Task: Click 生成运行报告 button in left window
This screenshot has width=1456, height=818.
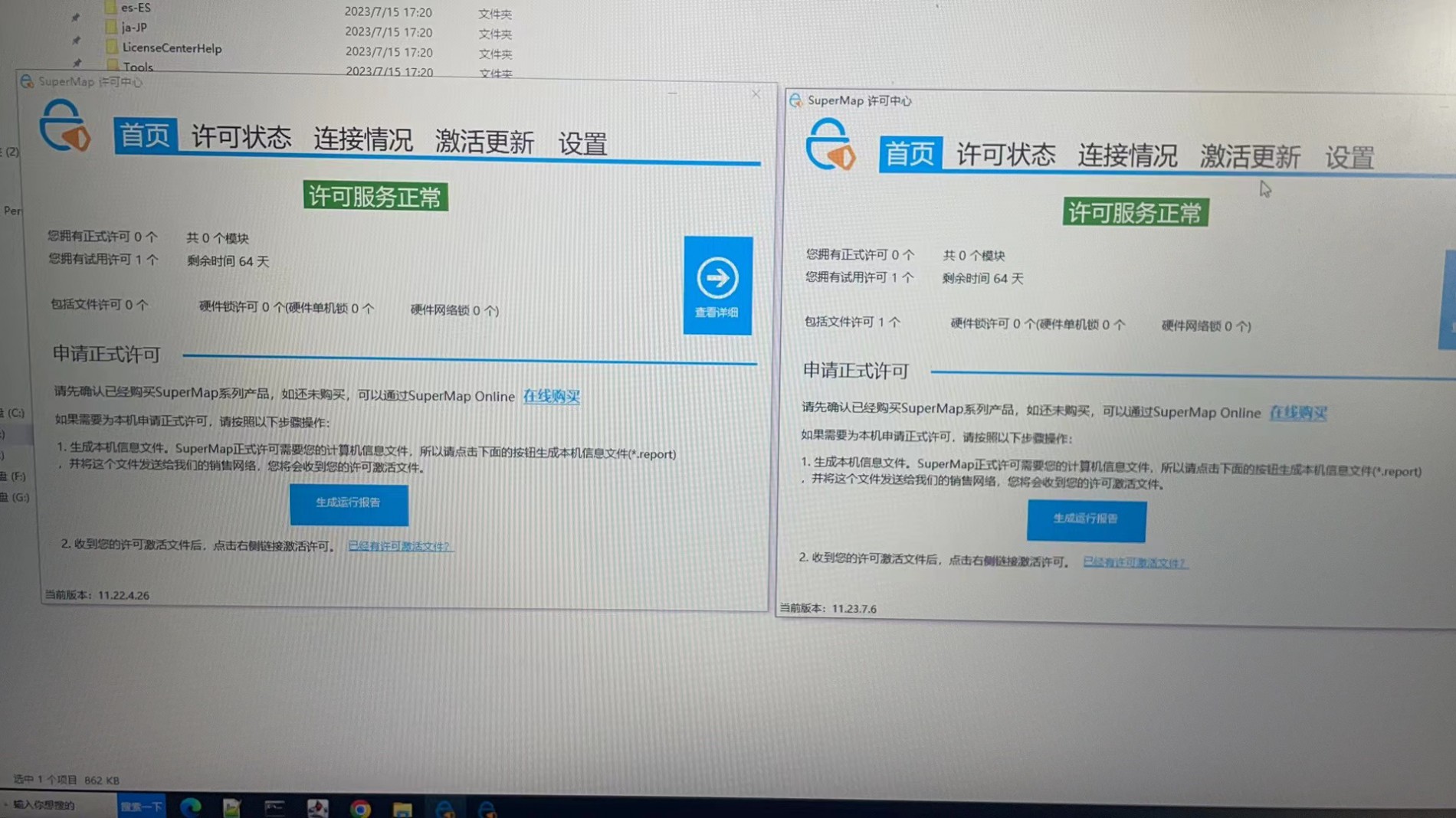Action: coord(349,504)
